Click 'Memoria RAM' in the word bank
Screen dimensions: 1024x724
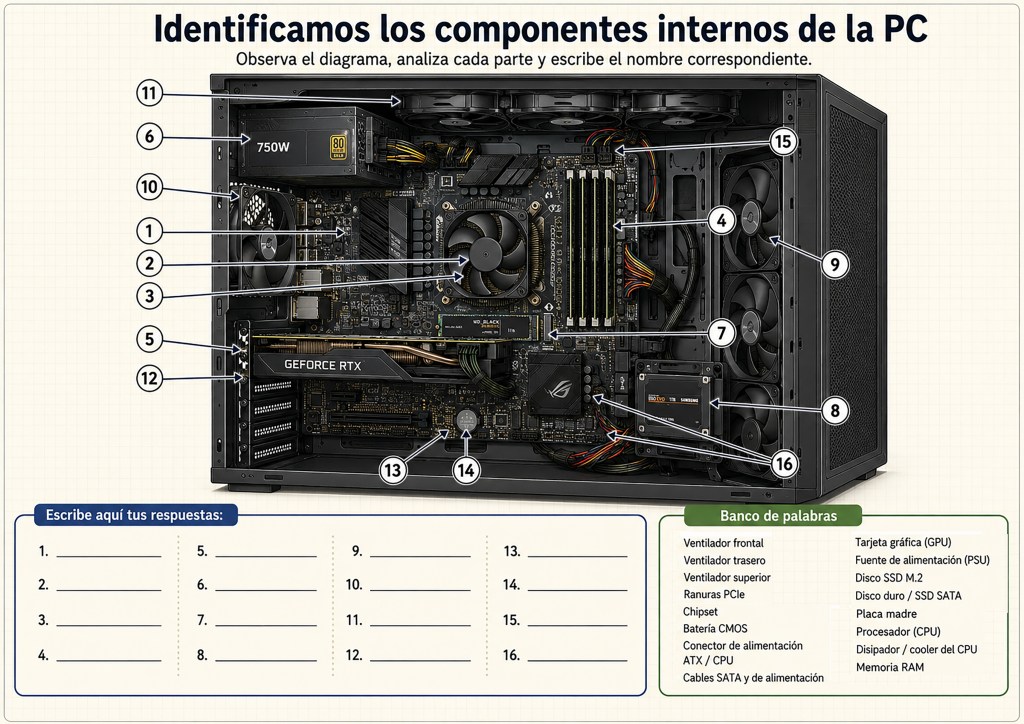(x=889, y=667)
